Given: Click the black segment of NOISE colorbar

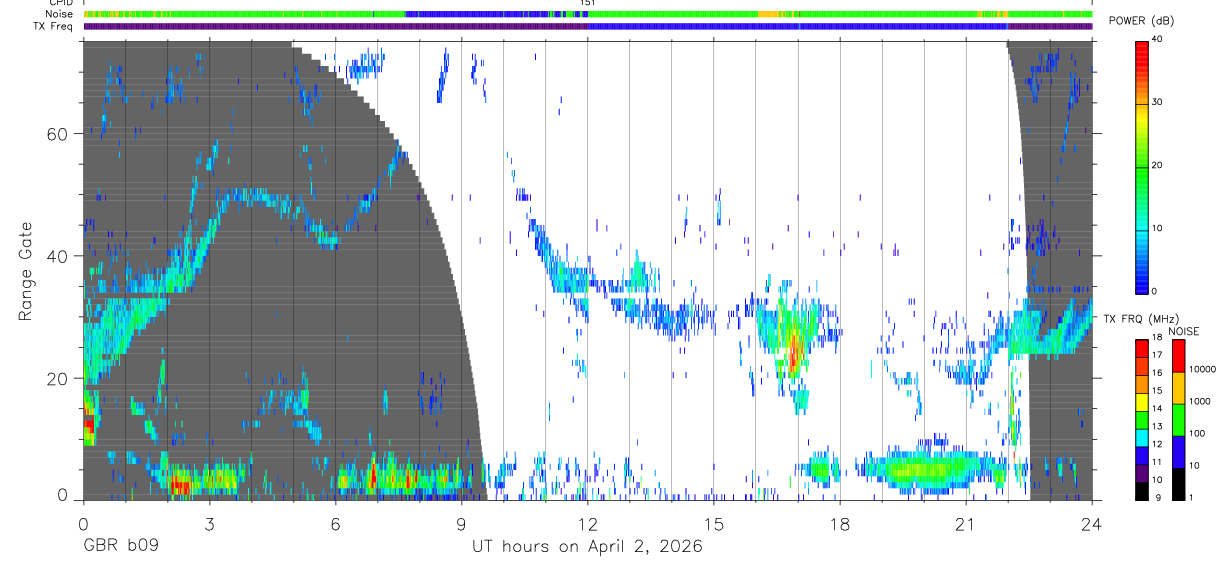Looking at the screenshot, I should click(1178, 484).
